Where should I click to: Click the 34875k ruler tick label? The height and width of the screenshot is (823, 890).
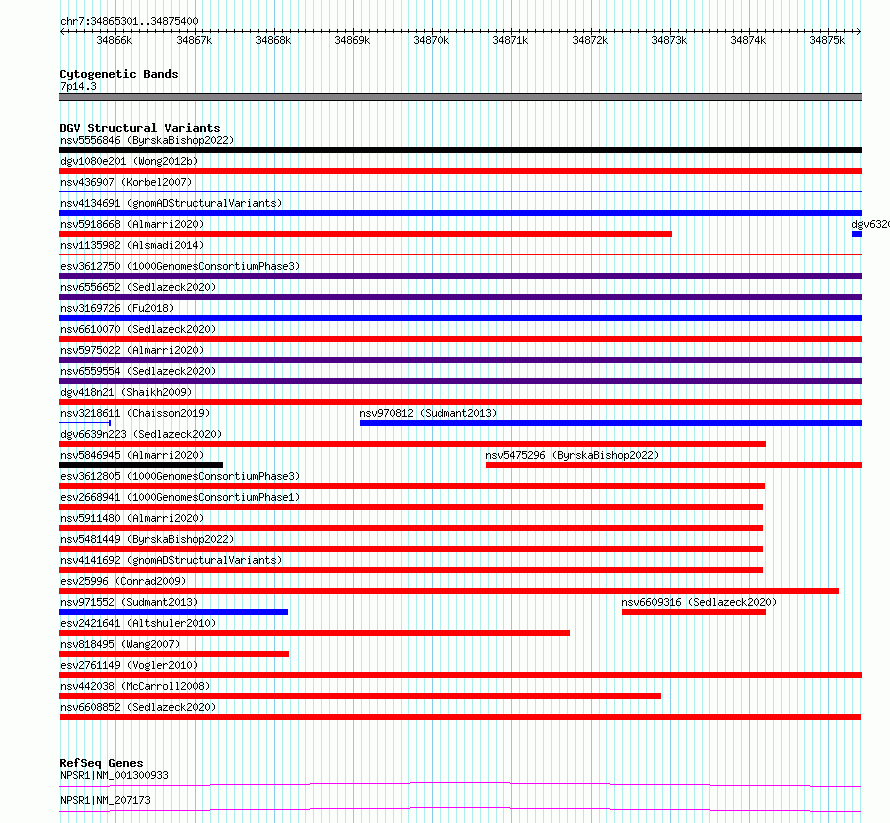[827, 40]
